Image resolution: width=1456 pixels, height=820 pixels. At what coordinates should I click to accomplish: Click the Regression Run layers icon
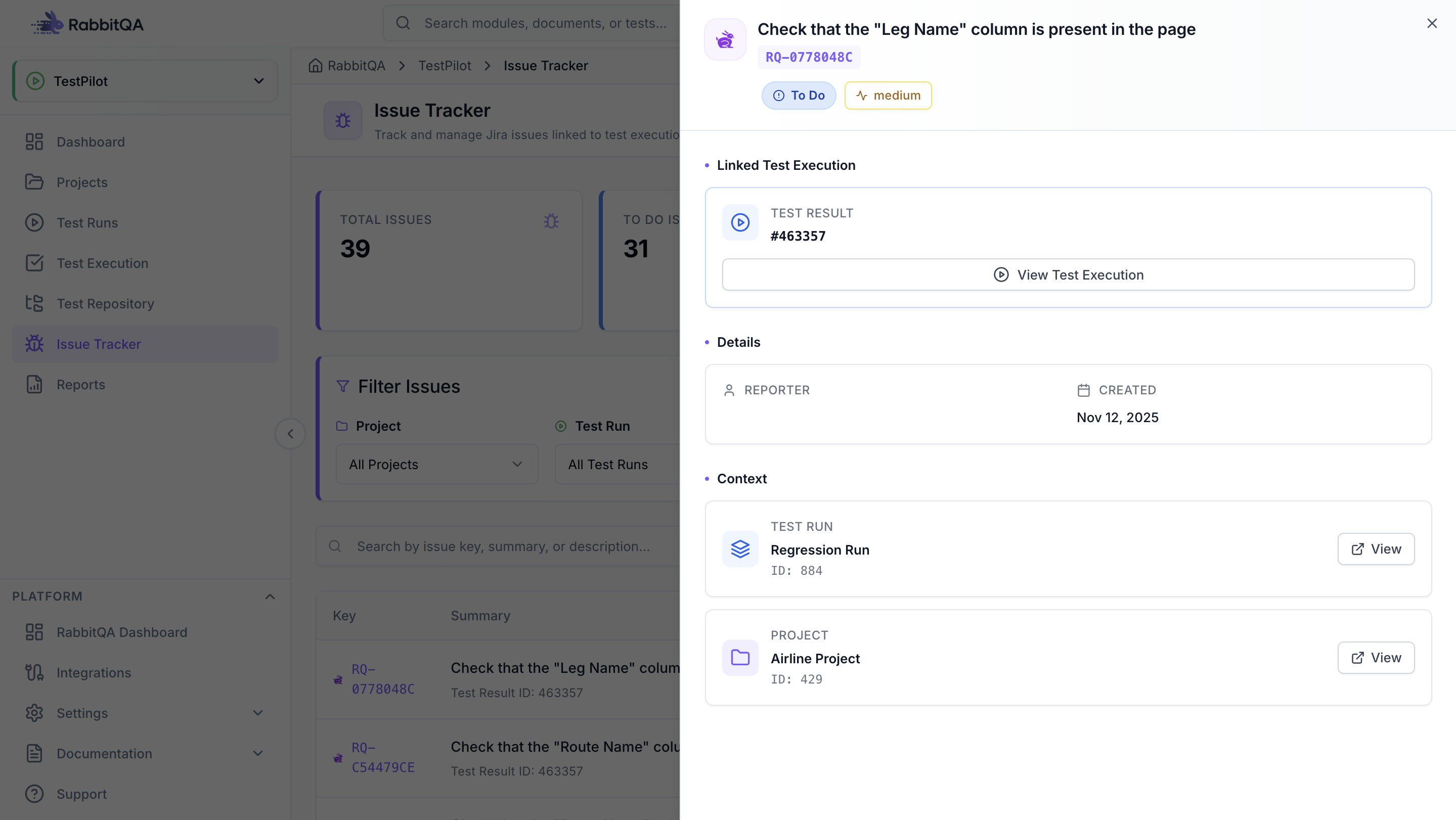click(x=740, y=550)
